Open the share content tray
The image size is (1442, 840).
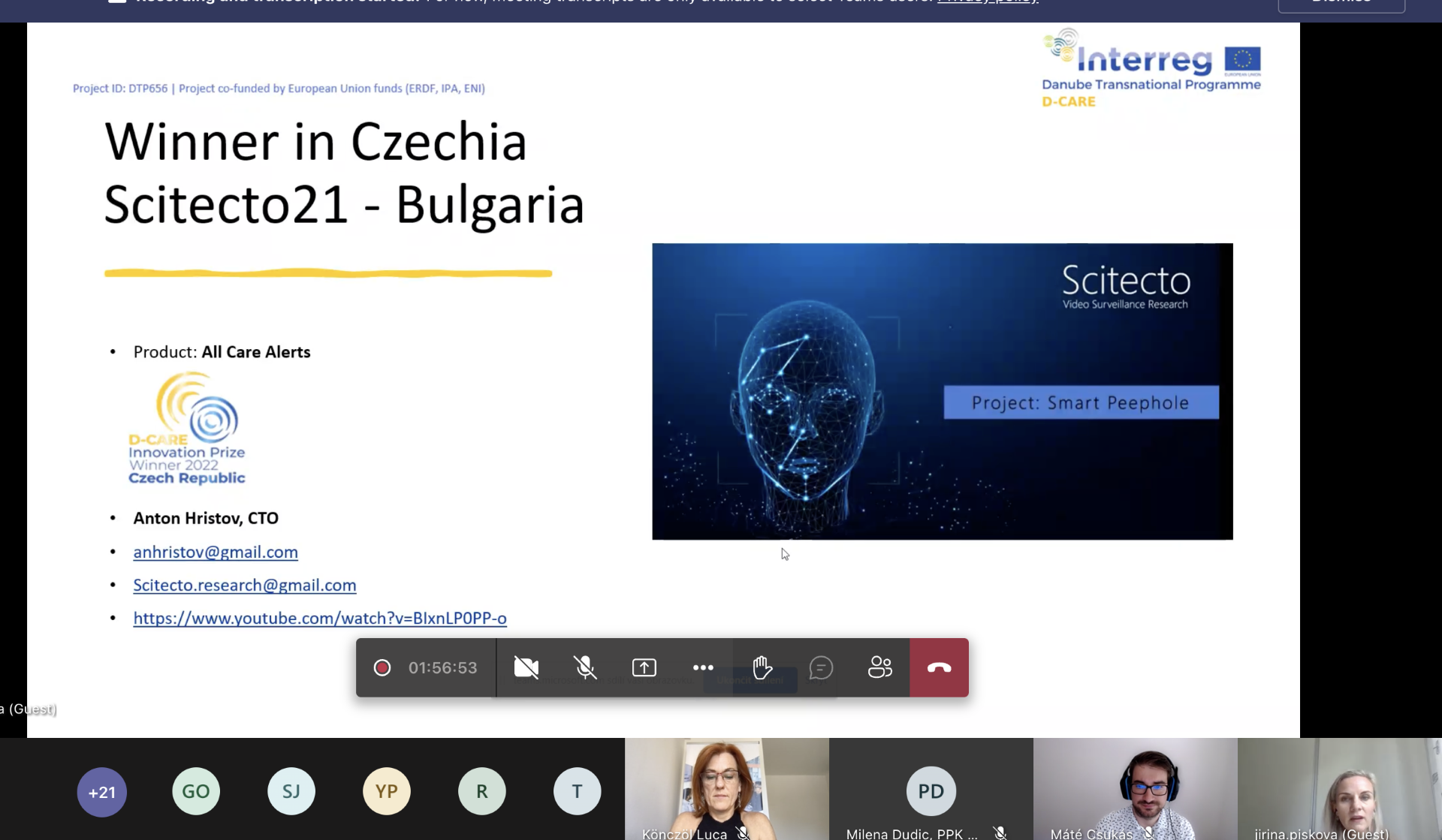pos(644,667)
